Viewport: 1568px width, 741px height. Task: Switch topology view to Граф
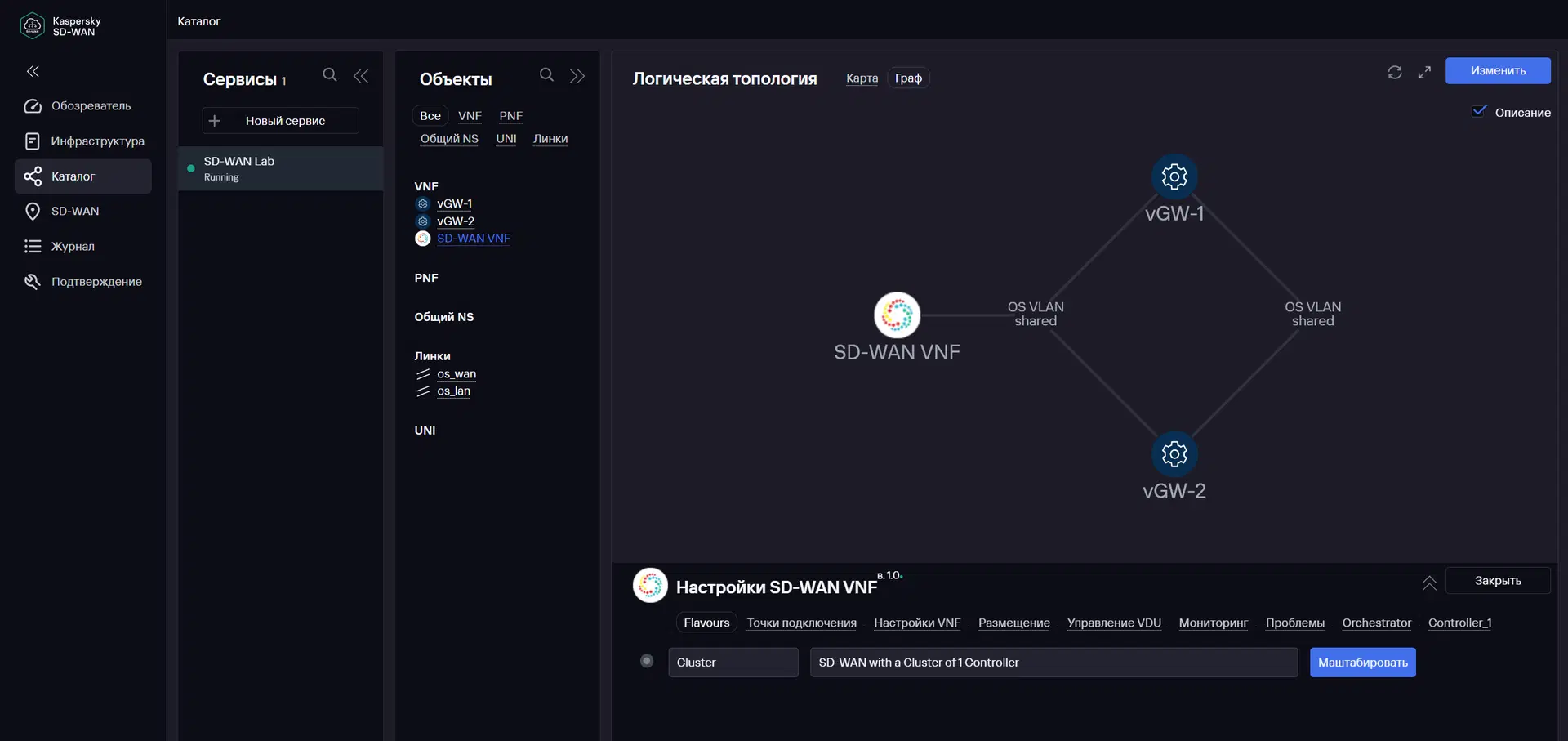coord(908,78)
